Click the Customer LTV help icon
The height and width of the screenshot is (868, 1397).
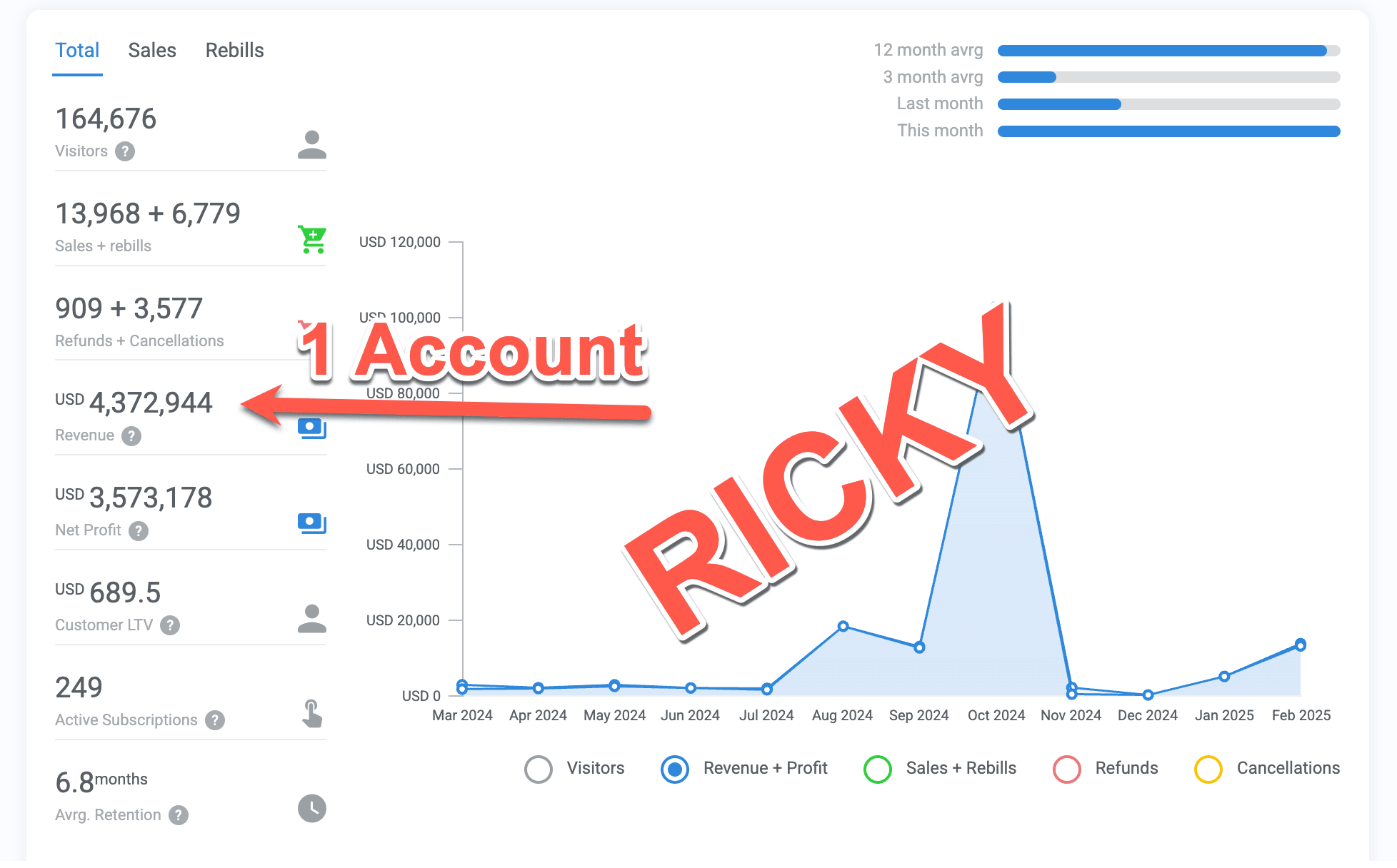pos(170,625)
